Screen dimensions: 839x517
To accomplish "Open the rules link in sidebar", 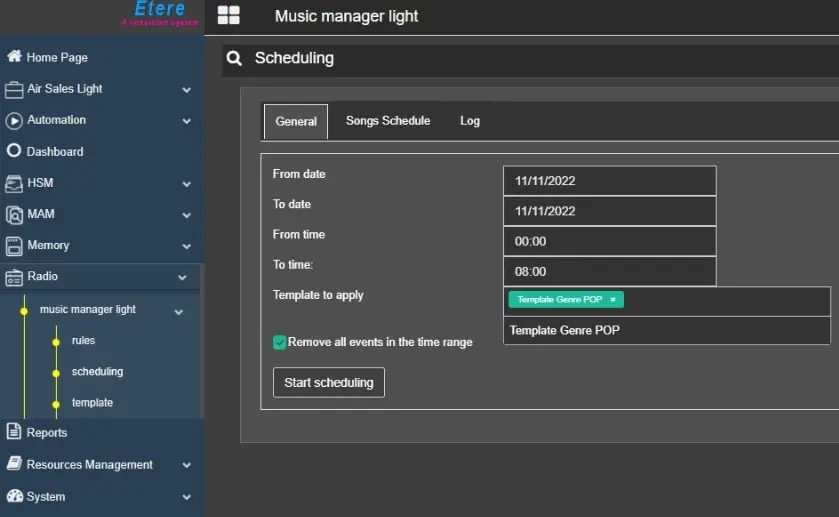I will click(x=83, y=341).
